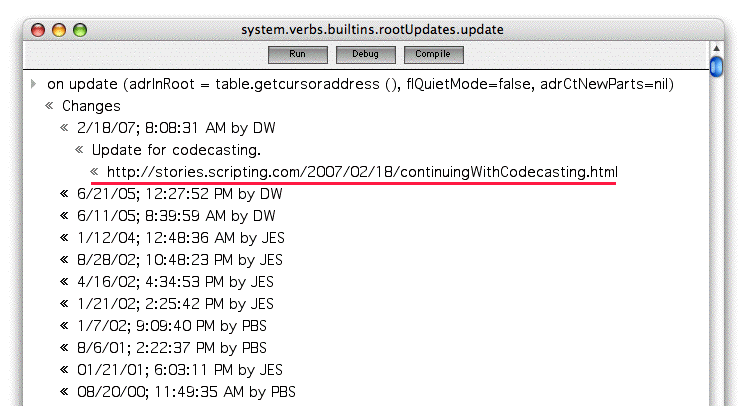744x406 pixels.
Task: Click the window title rootUpdates.update
Action: coord(373,29)
